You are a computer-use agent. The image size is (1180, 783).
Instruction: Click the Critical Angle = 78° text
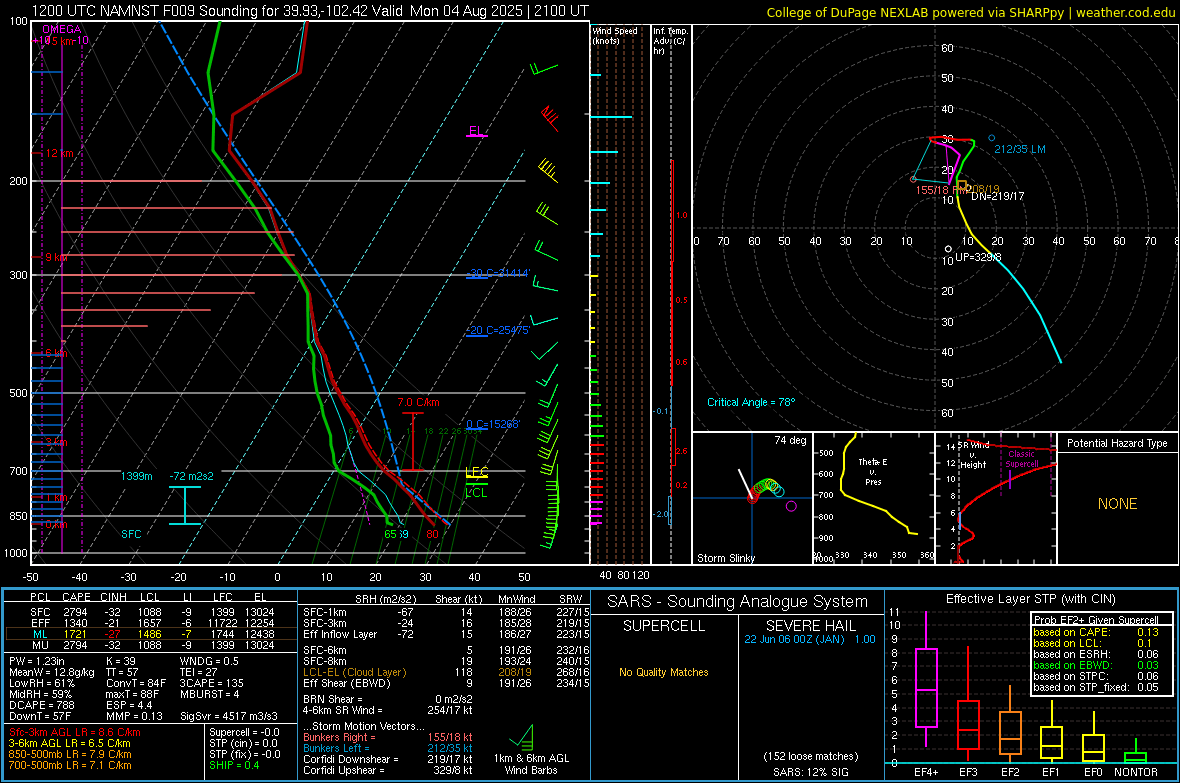pyautogui.click(x=750, y=402)
